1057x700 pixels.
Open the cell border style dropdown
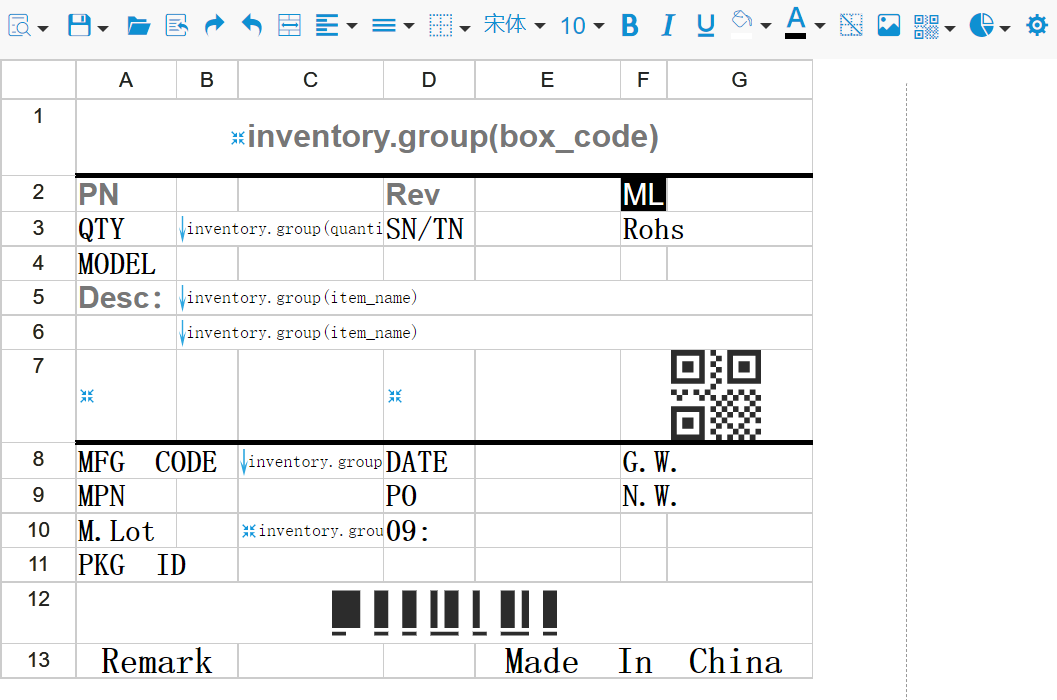[449, 26]
